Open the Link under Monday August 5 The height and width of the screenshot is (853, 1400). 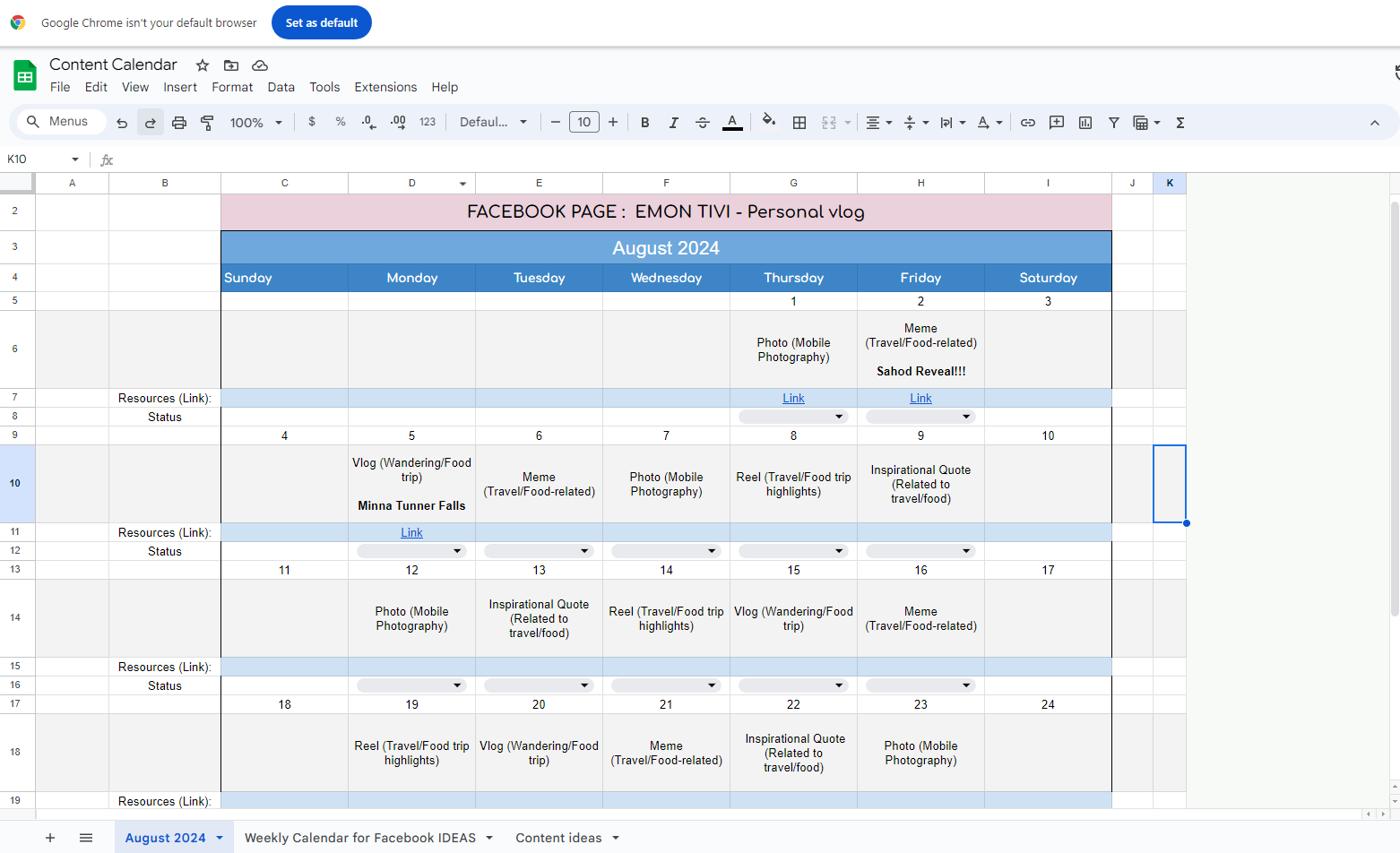411,533
